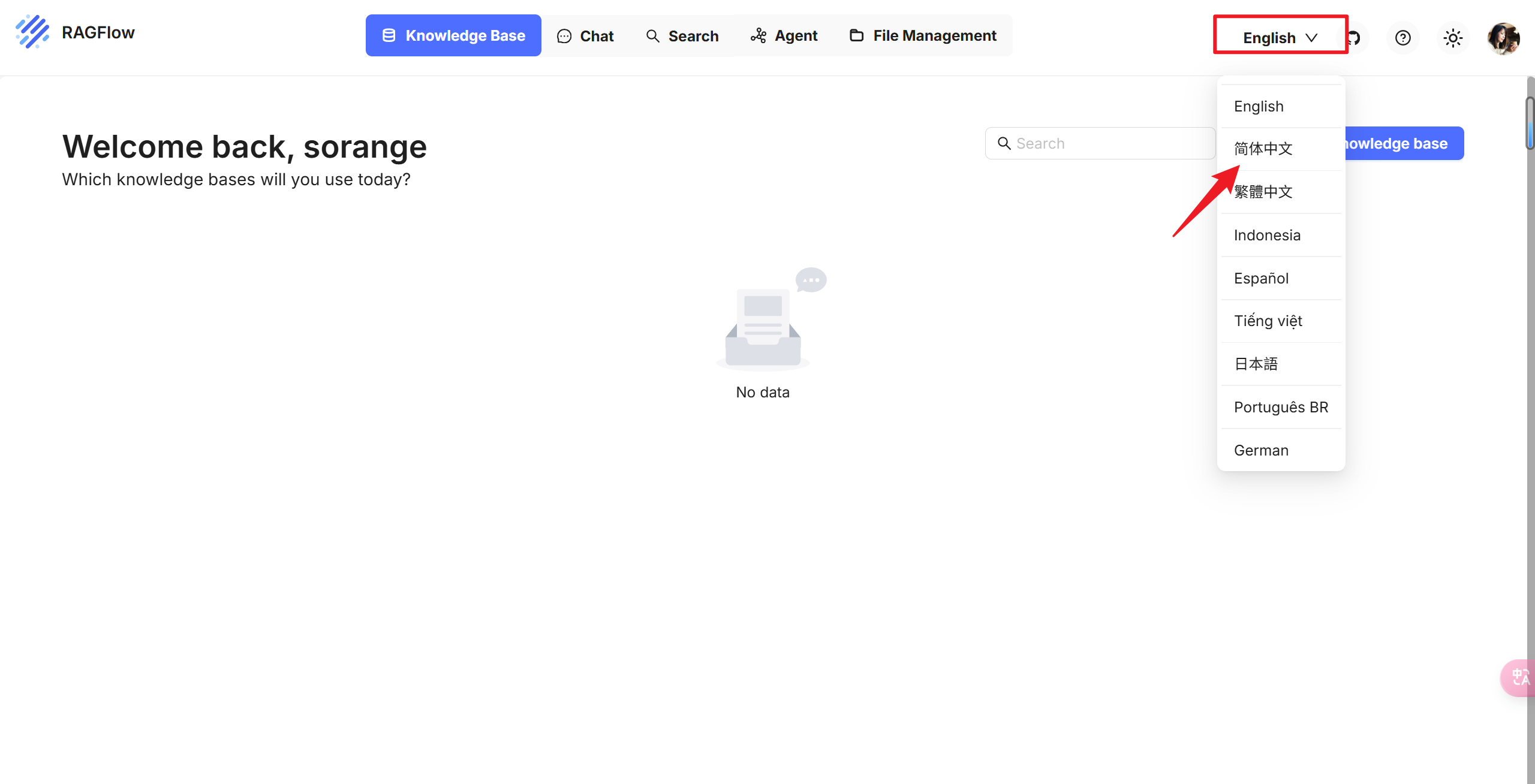Click the Knowledge Base tab
The image size is (1535, 784).
click(x=453, y=36)
